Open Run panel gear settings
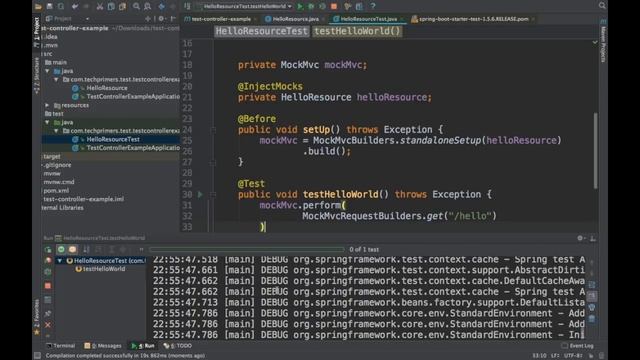The image size is (640, 360). [580, 238]
